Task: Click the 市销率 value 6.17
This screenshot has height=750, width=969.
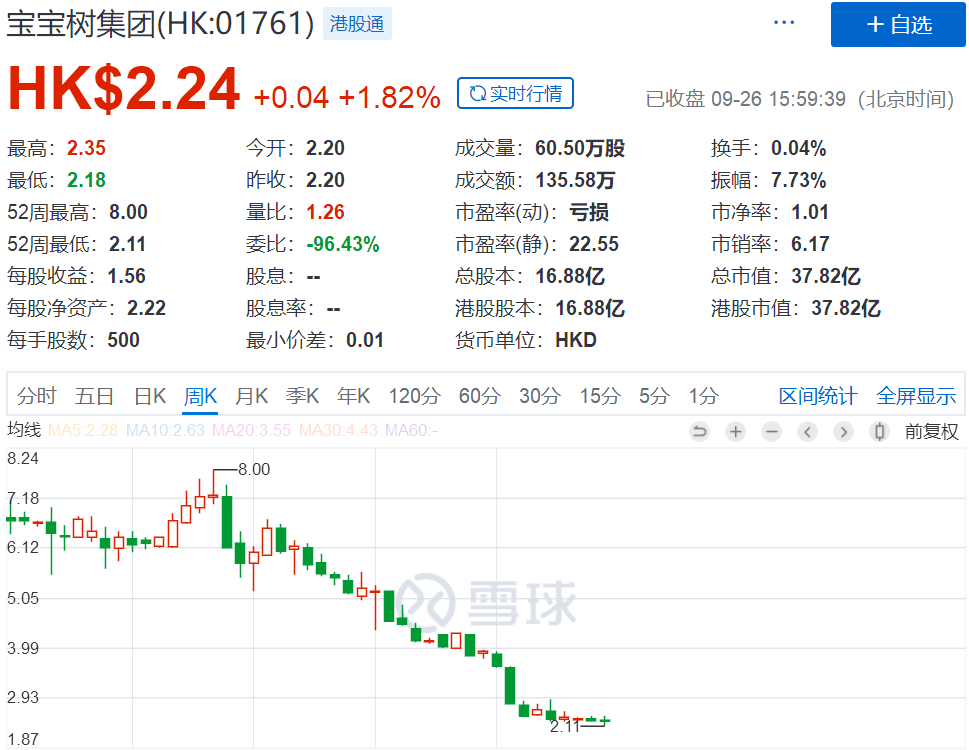Action: click(x=810, y=245)
